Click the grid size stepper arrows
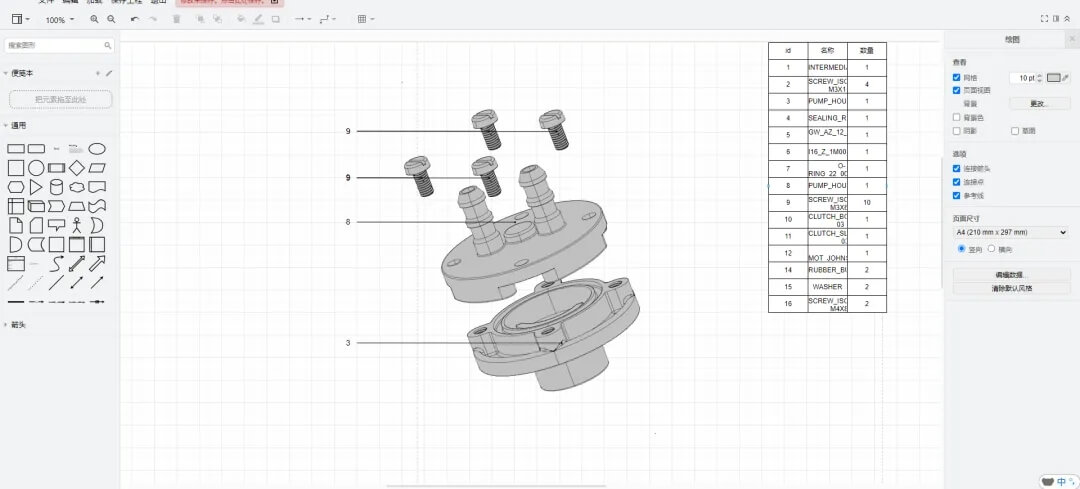The height and width of the screenshot is (489, 1080). (x=1041, y=78)
